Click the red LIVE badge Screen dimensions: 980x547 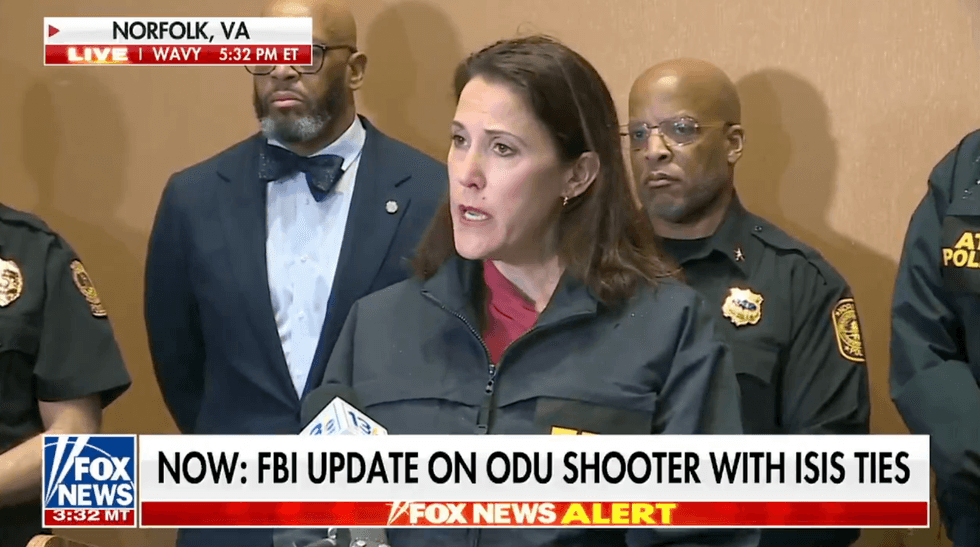[x=98, y=54]
